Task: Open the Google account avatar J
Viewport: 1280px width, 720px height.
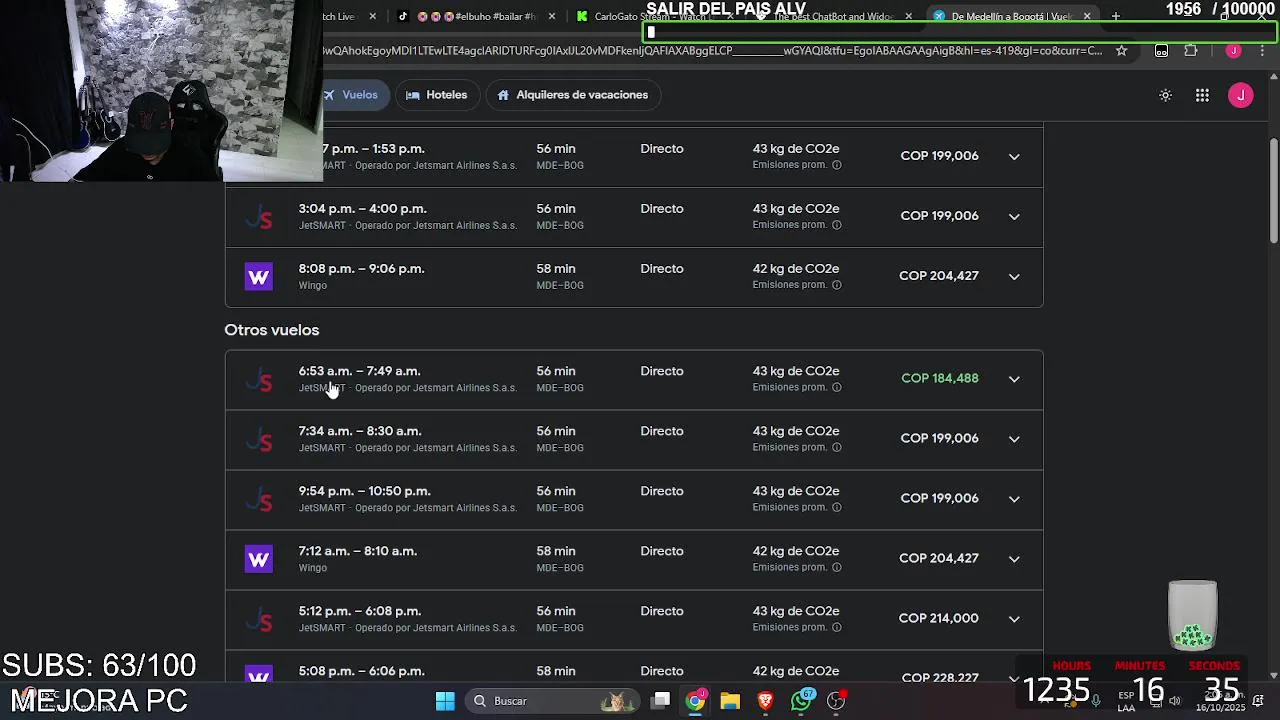Action: click(1240, 95)
